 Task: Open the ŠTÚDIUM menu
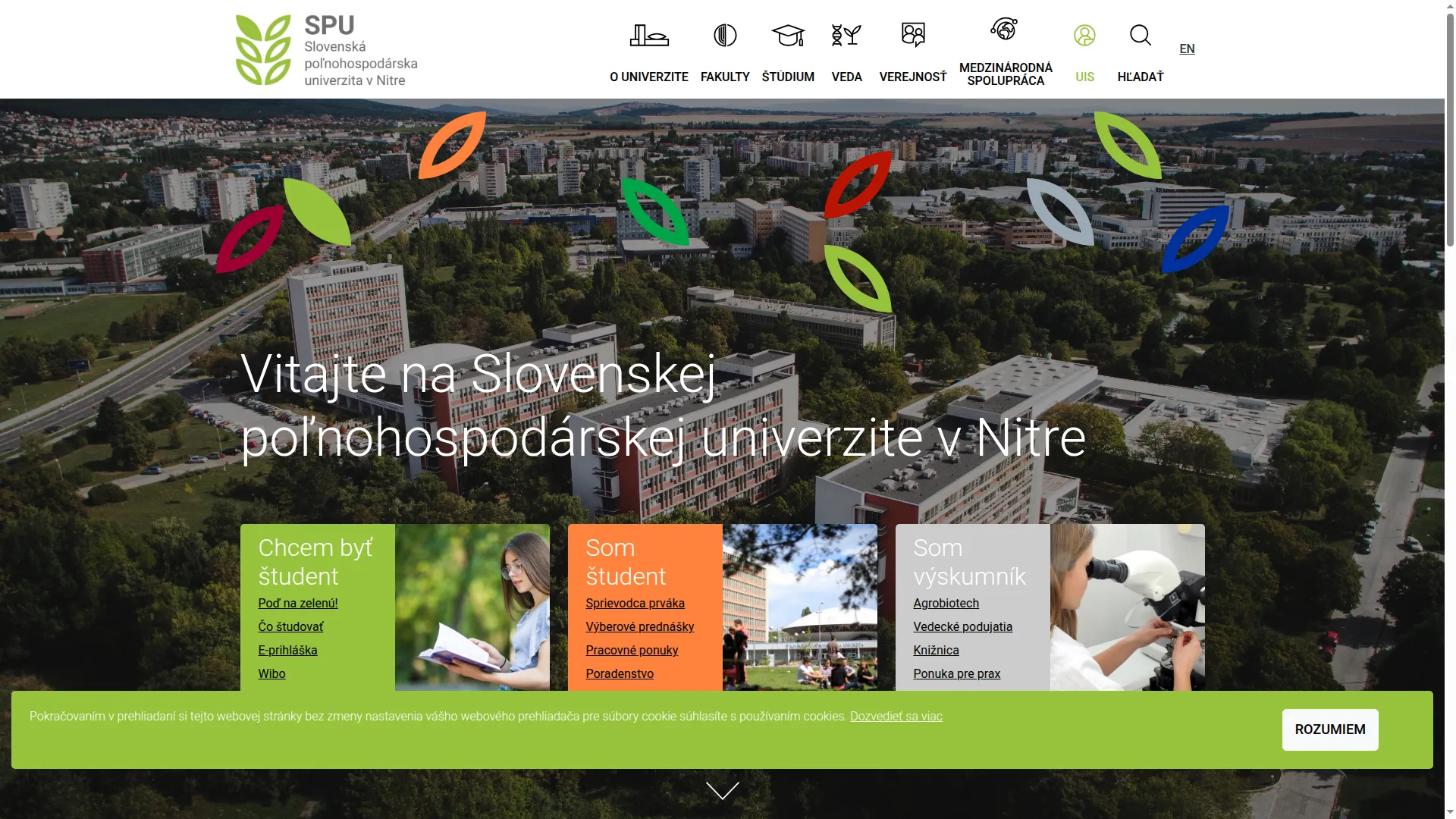coord(788,77)
